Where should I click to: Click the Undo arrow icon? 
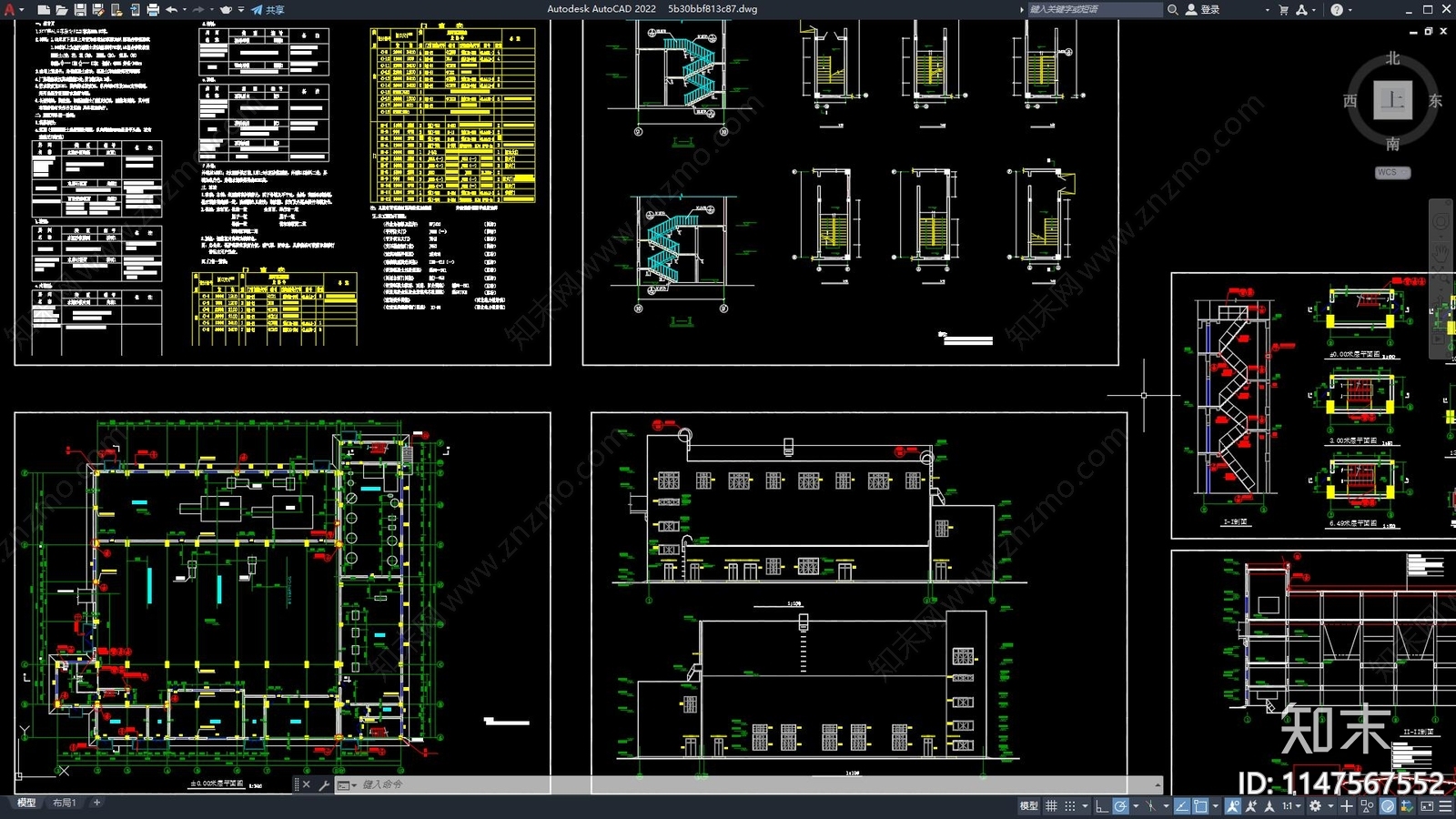pos(171,10)
